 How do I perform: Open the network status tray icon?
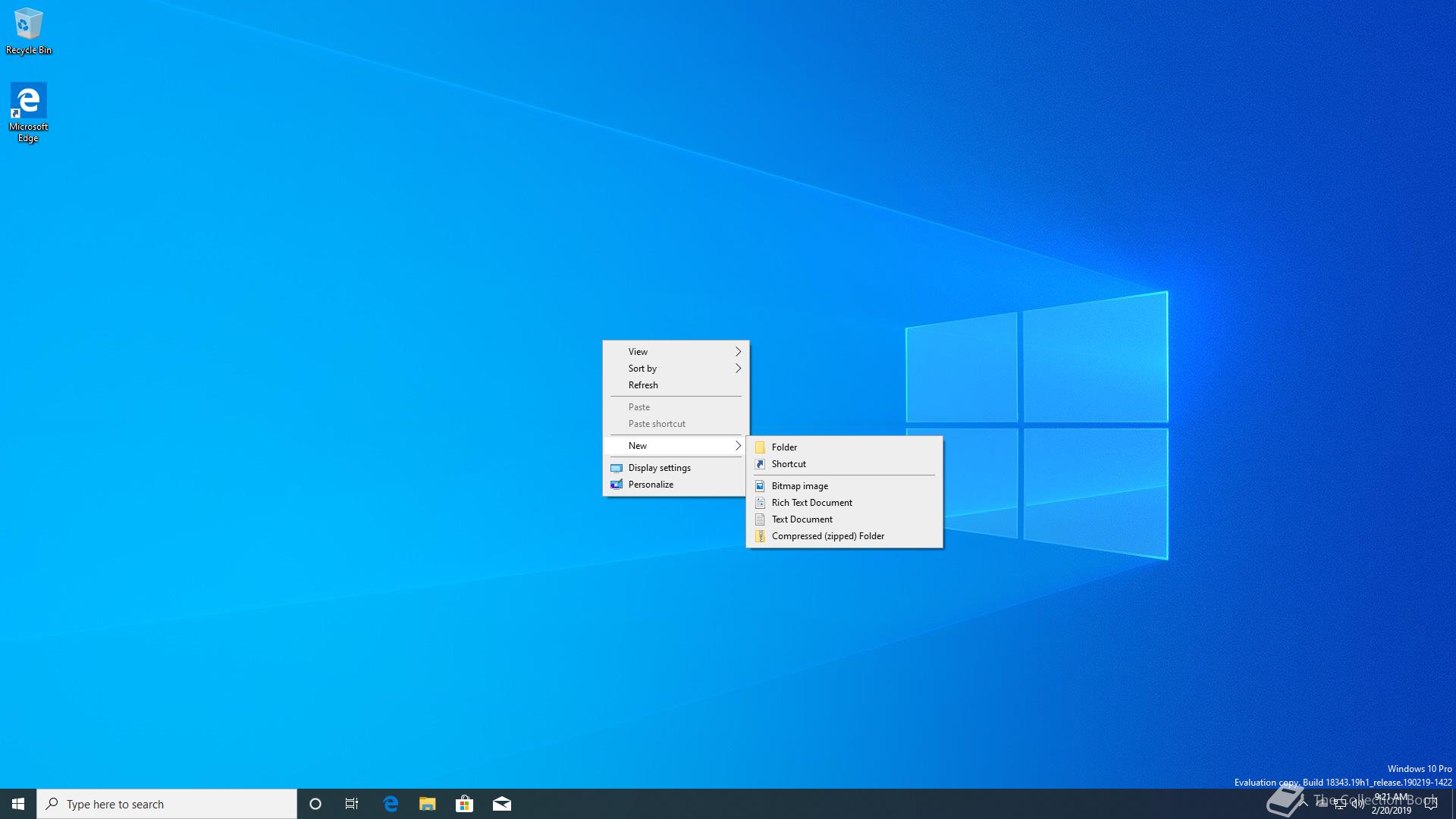1340,804
